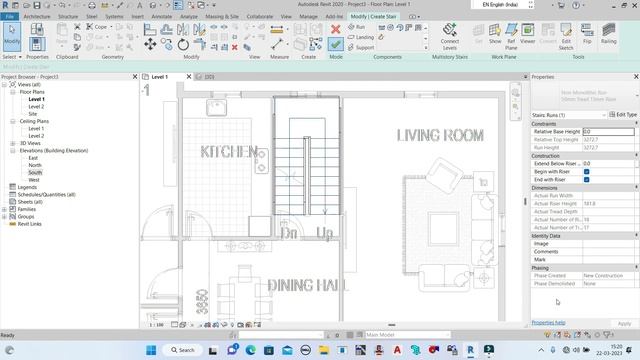The width and height of the screenshot is (640, 360).
Task: Open the Massing & Site ribbon tab
Action: click(x=222, y=16)
